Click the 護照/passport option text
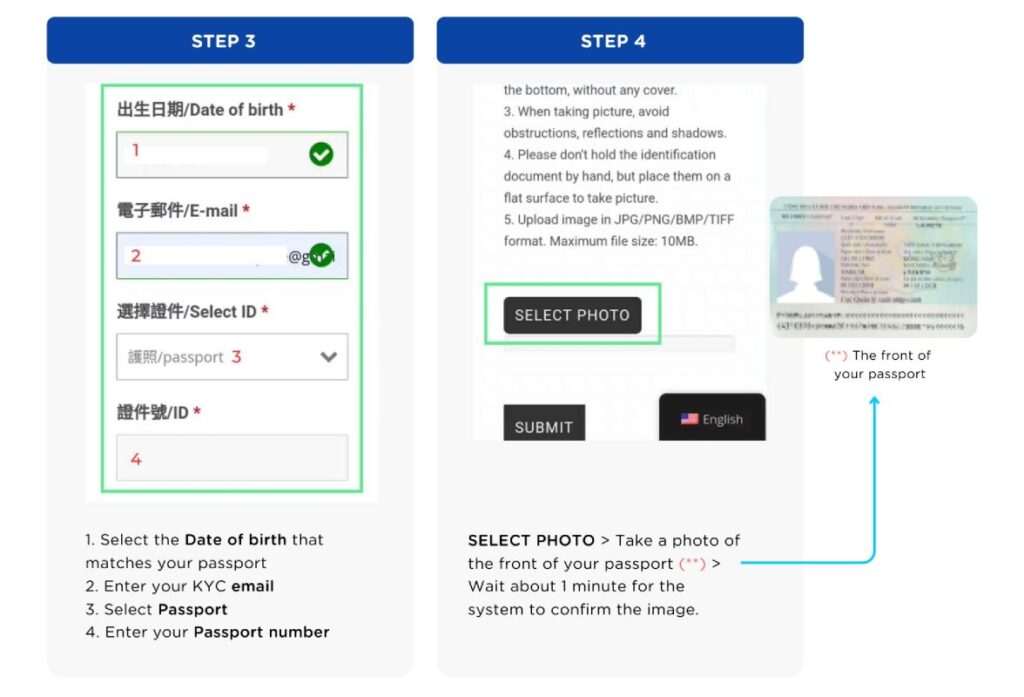1024x697 pixels. (175, 357)
